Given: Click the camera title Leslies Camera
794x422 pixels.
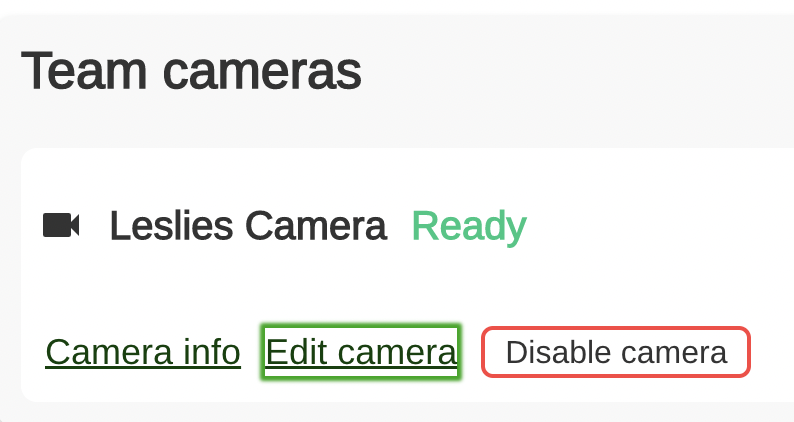Looking at the screenshot, I should [248, 226].
